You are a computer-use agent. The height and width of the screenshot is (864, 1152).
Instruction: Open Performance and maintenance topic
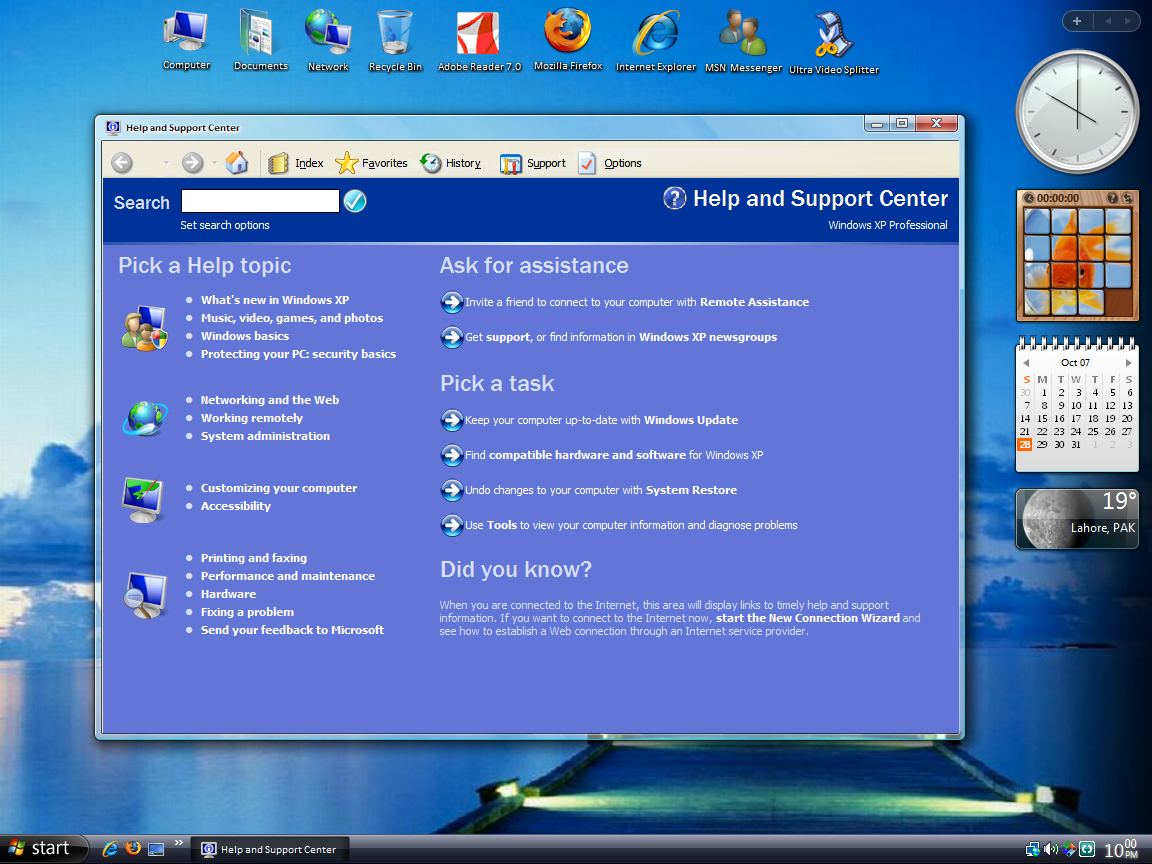pyautogui.click(x=288, y=576)
